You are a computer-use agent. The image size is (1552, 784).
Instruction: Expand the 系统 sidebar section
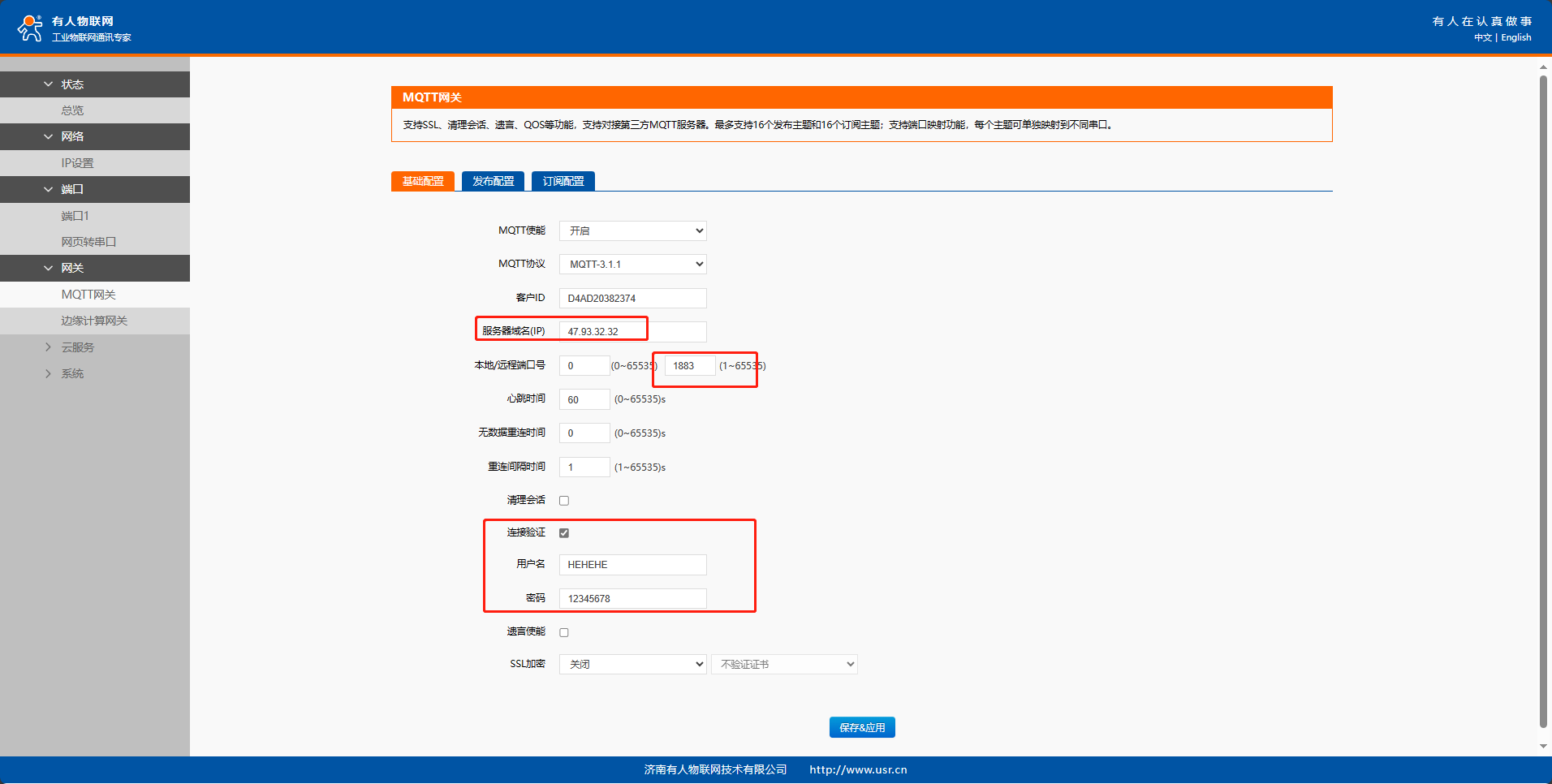tap(48, 373)
